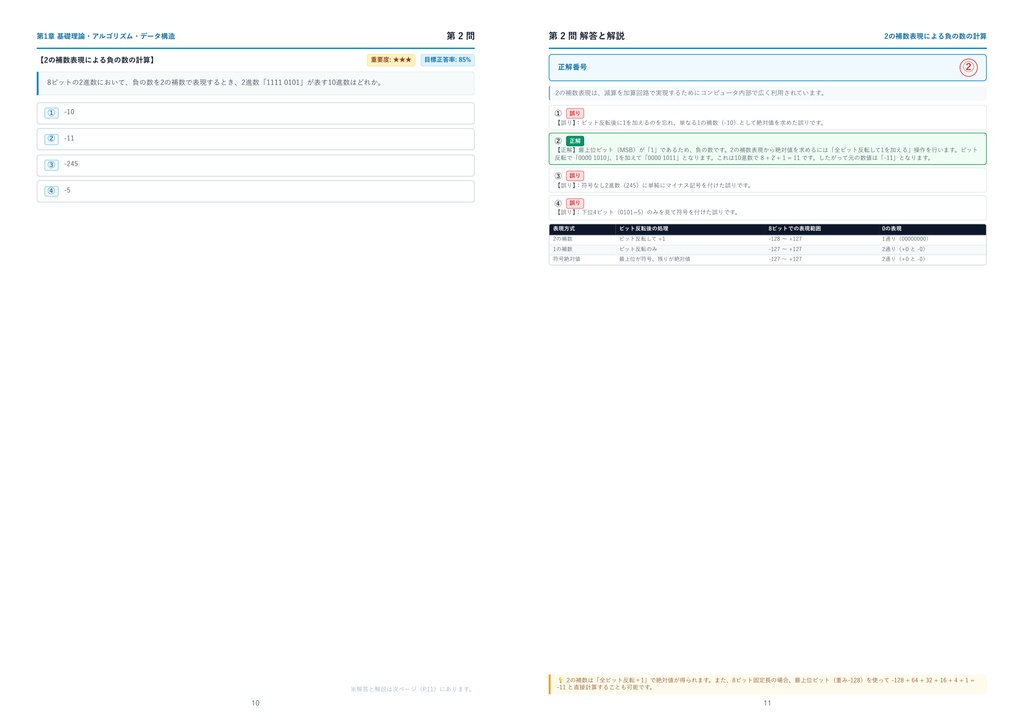This screenshot has height=724, width=1024.
Task: Click the 誤り badge beside explanation ④
Action: coord(575,203)
